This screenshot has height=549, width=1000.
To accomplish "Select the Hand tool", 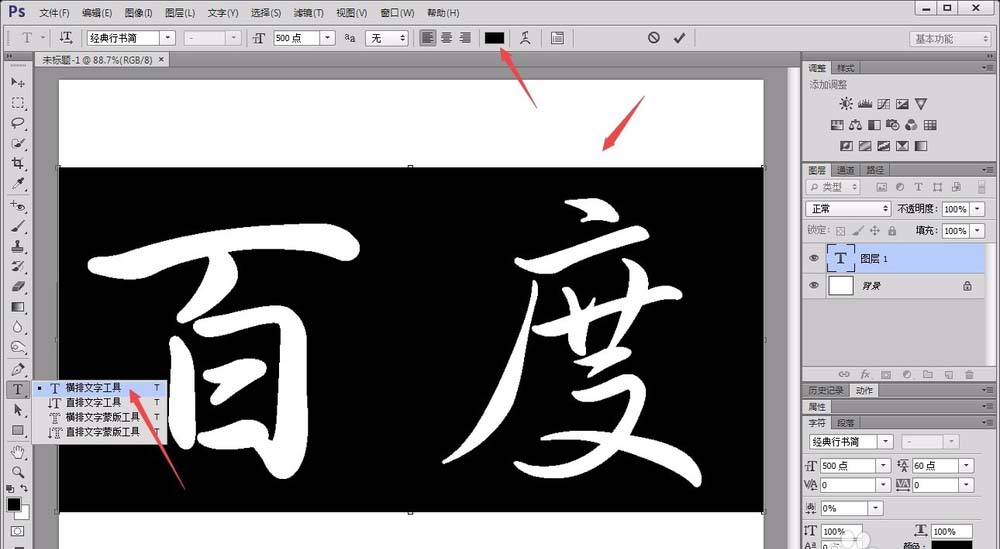I will tap(17, 452).
